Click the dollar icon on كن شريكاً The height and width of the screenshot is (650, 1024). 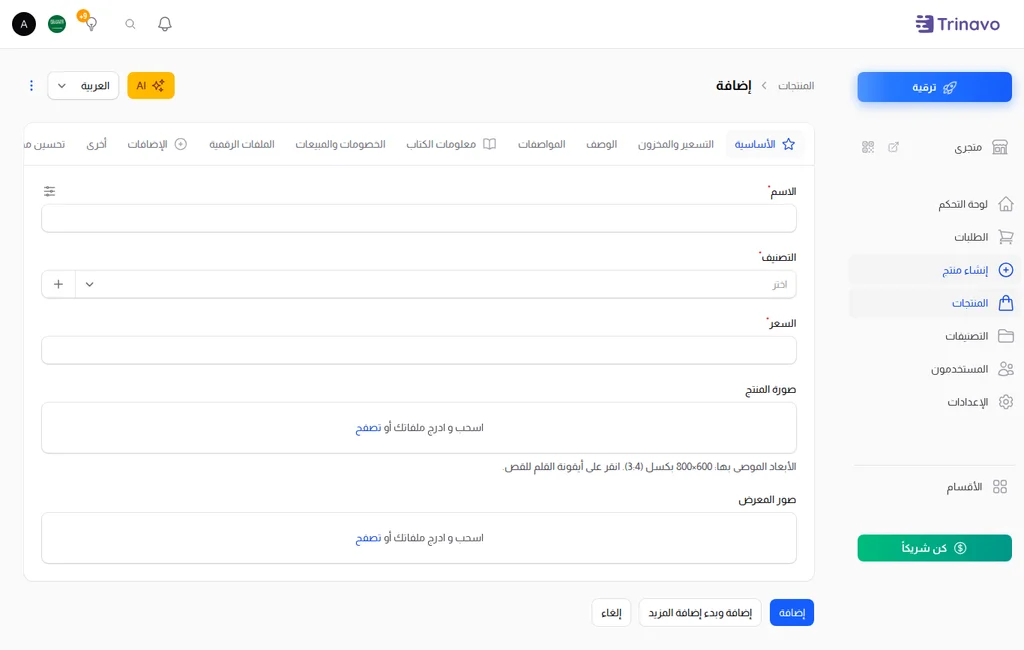960,548
